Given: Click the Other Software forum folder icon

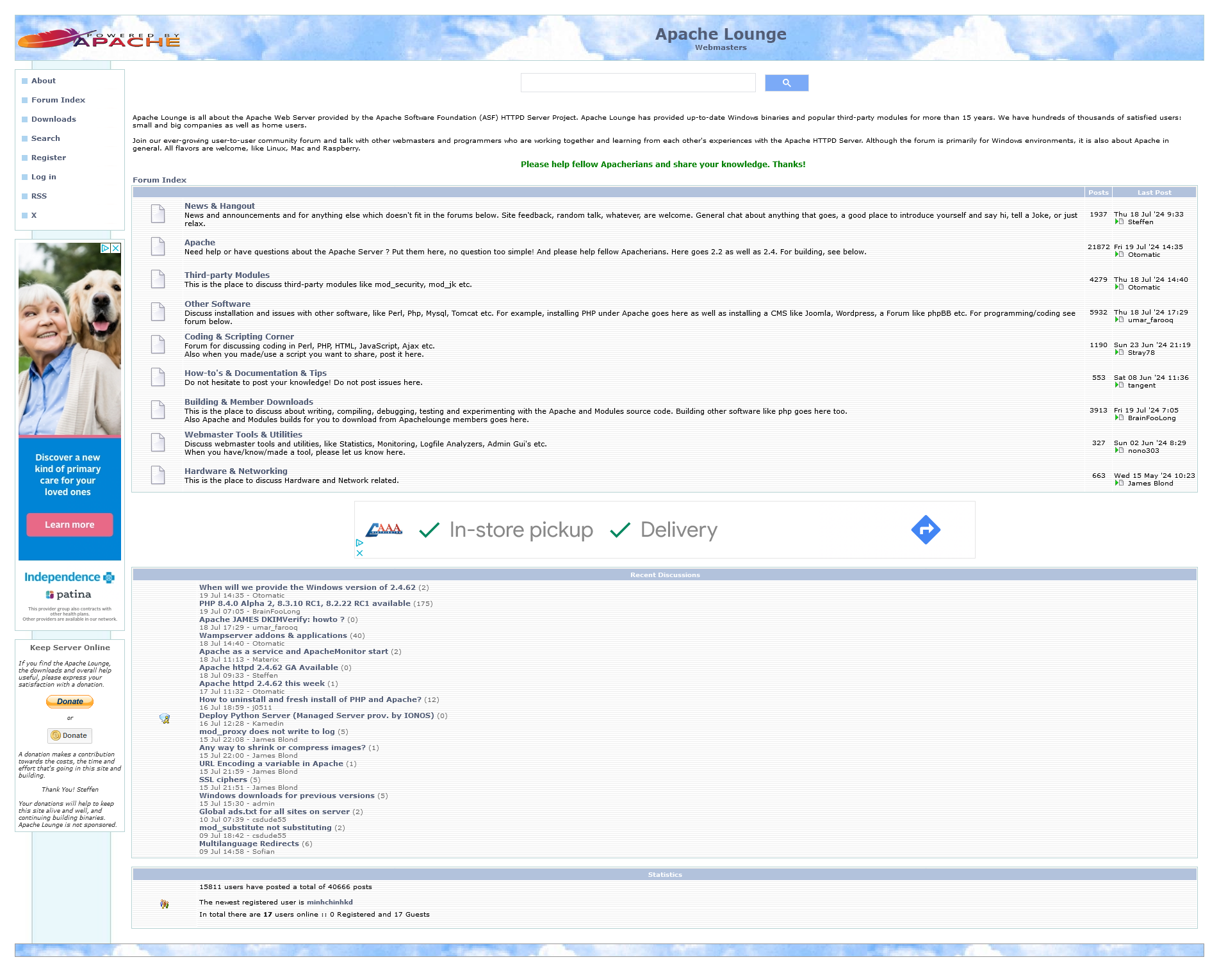Looking at the screenshot, I should (x=158, y=312).
